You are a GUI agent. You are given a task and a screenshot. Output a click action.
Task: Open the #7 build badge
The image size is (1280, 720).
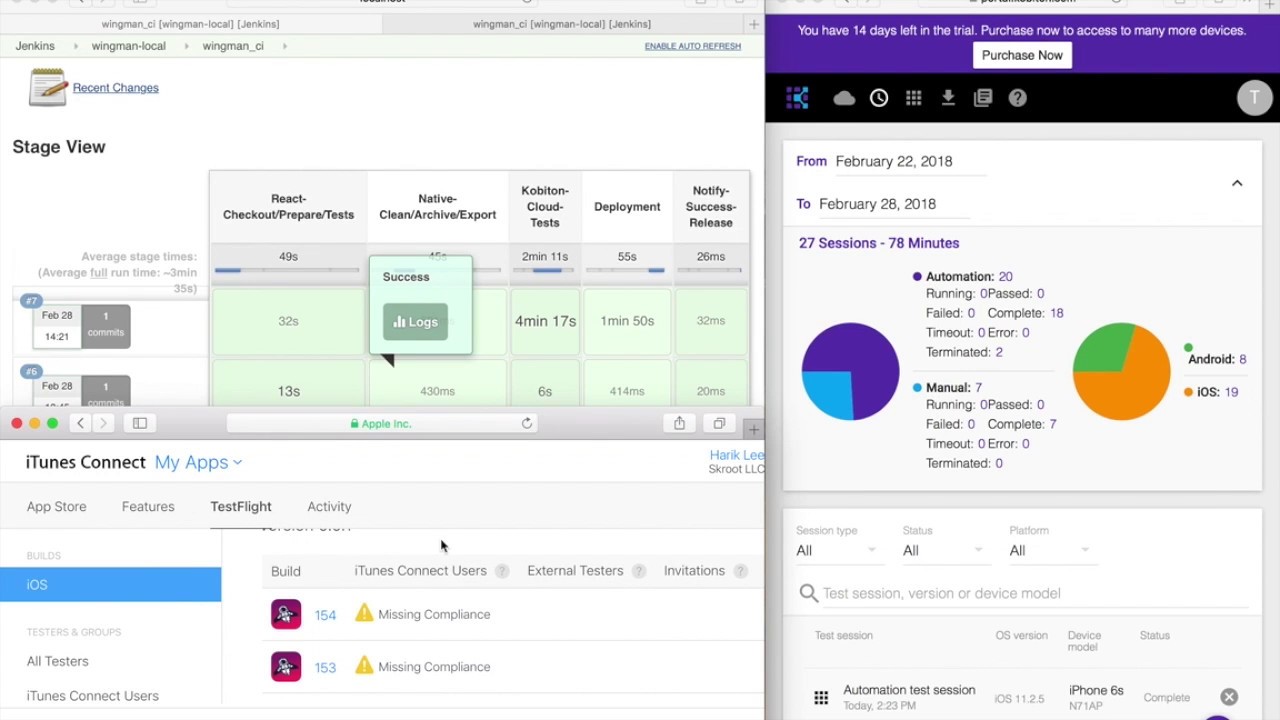[x=32, y=301]
